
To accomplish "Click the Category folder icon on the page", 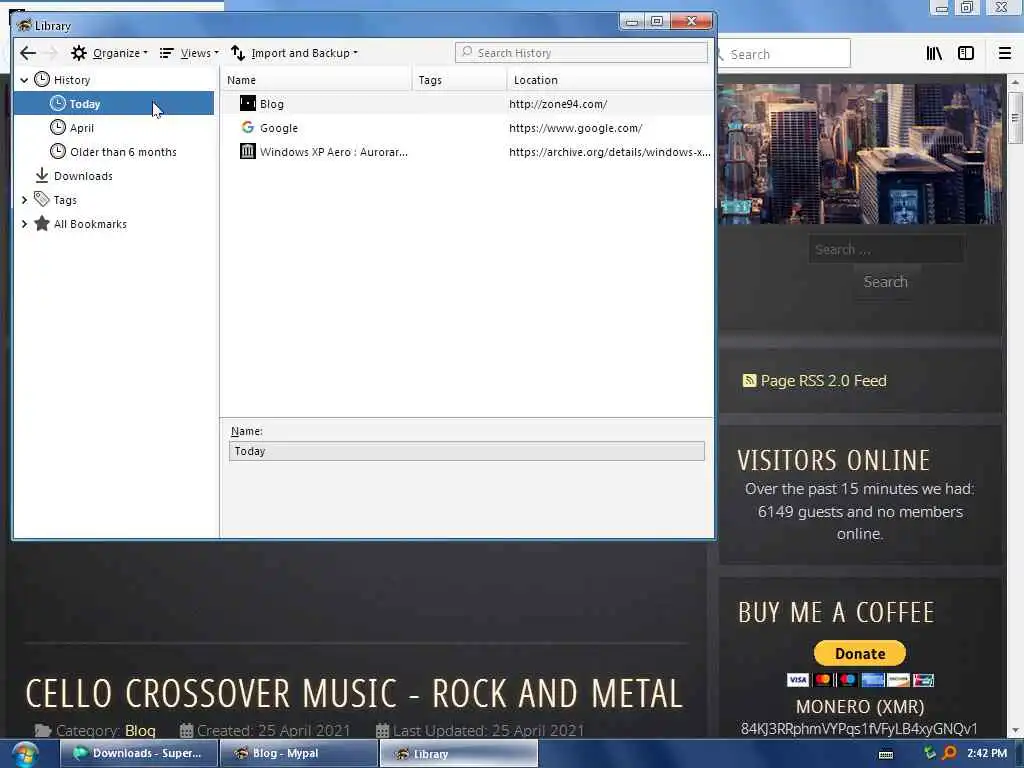I will click(x=43, y=730).
